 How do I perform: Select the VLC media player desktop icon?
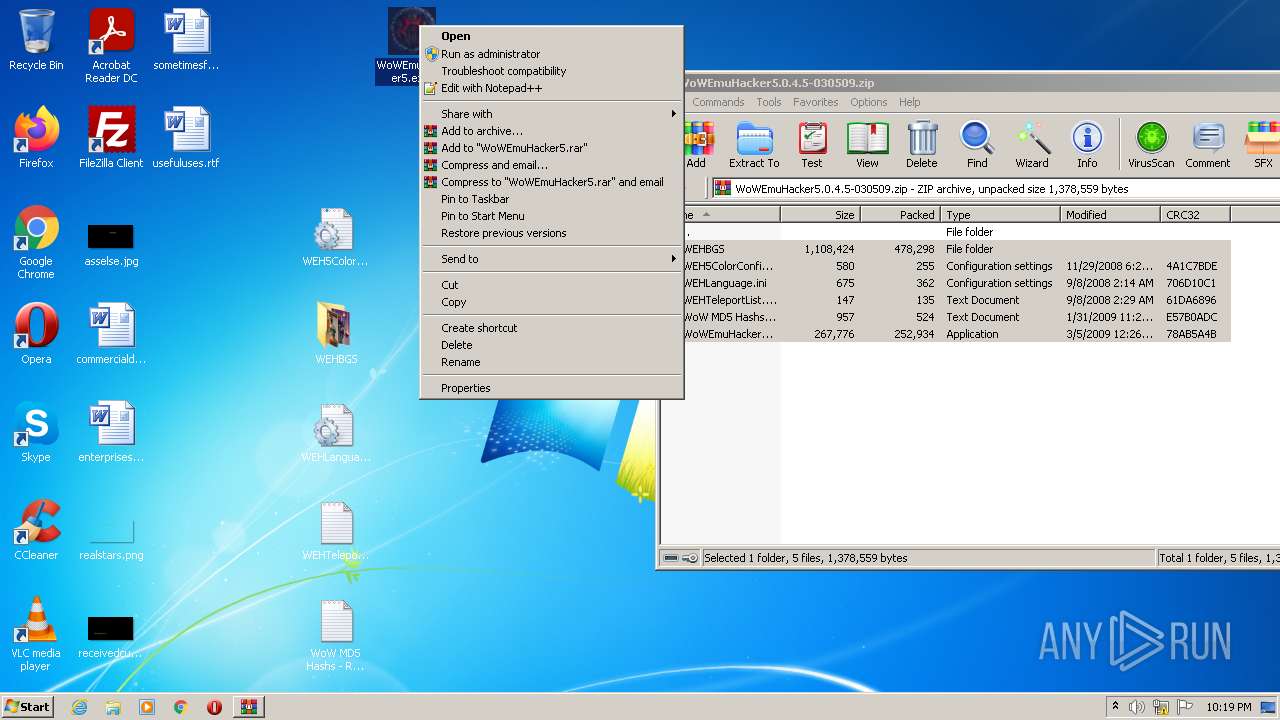point(36,635)
